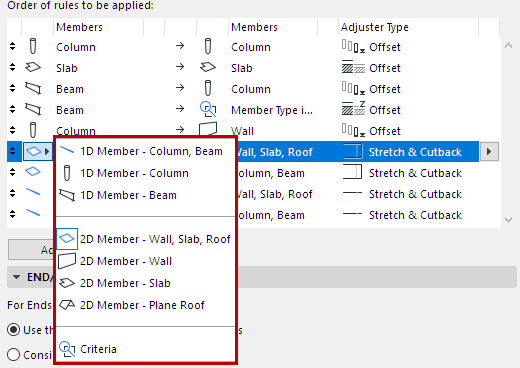Click the bottom row's 'Stretch & Cutback' cell

[x=415, y=215]
